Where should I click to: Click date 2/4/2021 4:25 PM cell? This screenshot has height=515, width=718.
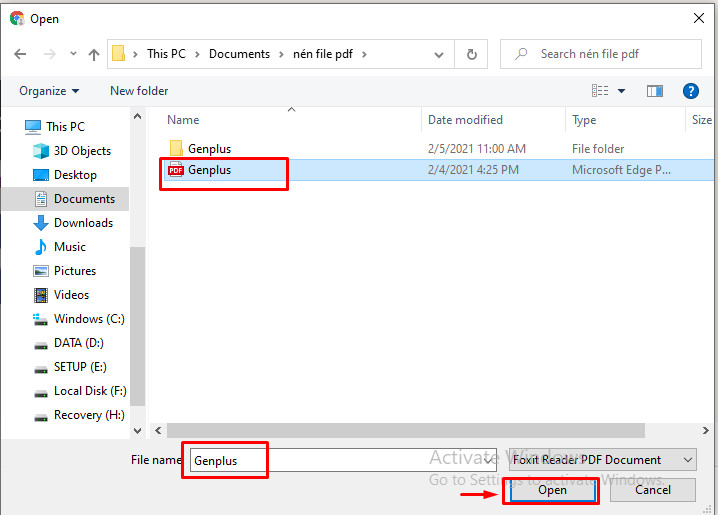(x=473, y=170)
